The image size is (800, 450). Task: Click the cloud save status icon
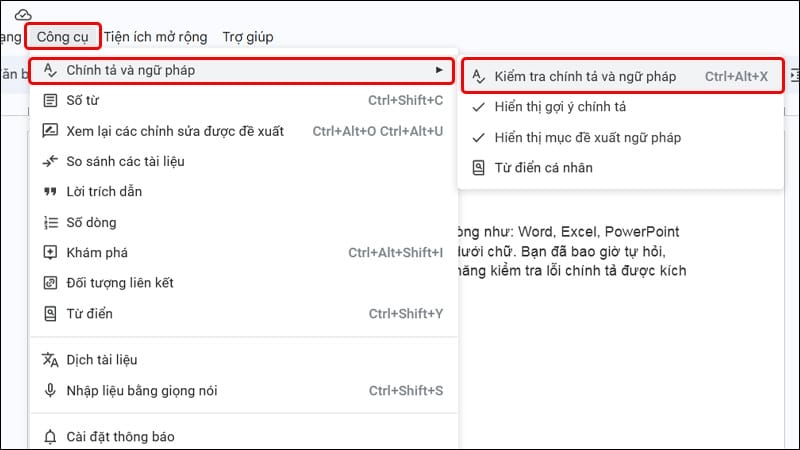click(23, 14)
